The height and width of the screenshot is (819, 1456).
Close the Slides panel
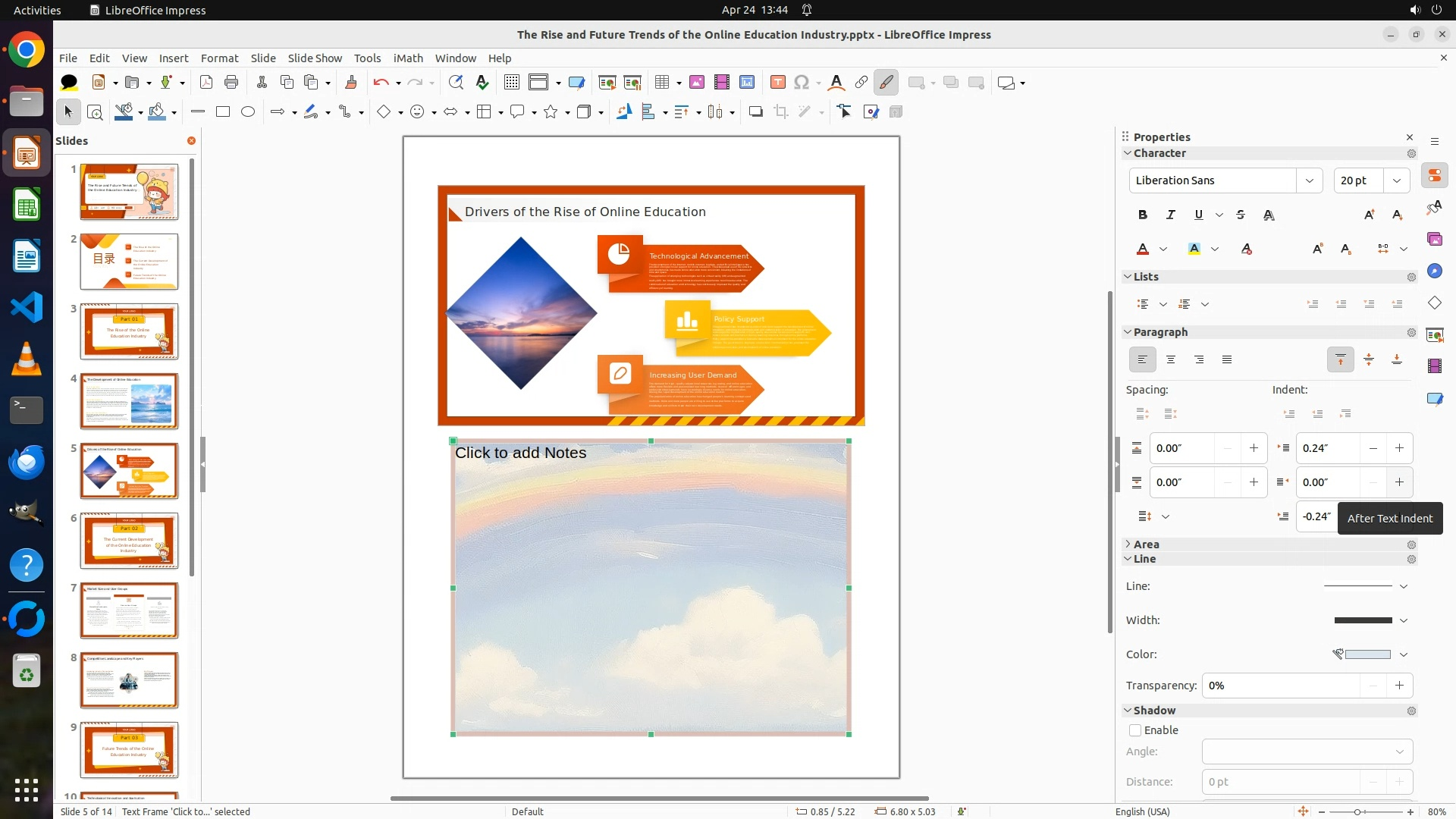191,141
